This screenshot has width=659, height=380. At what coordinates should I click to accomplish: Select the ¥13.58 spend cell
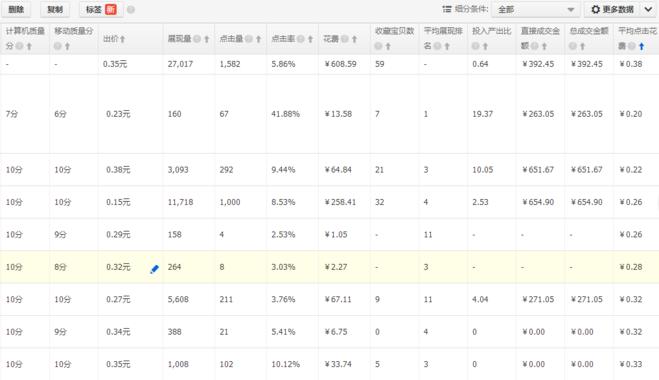coord(338,114)
